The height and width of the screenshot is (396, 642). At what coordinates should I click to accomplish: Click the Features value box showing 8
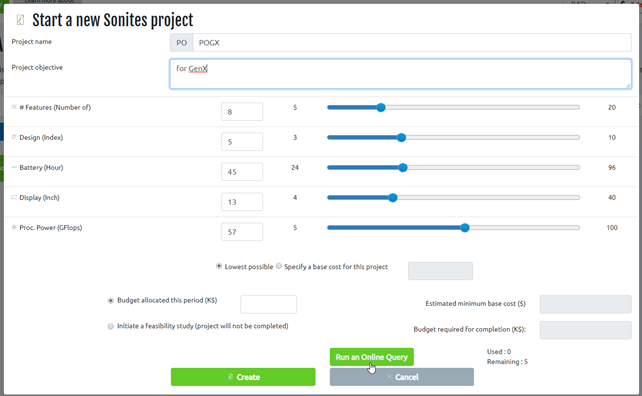[x=242, y=111]
